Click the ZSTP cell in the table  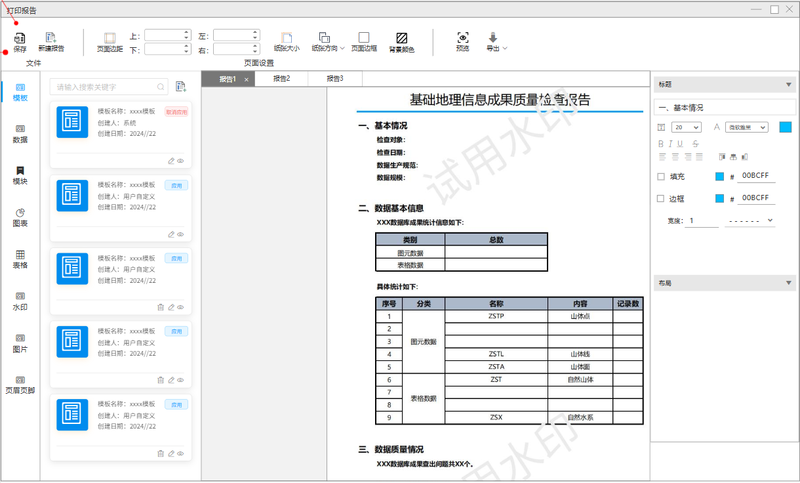[x=496, y=316]
